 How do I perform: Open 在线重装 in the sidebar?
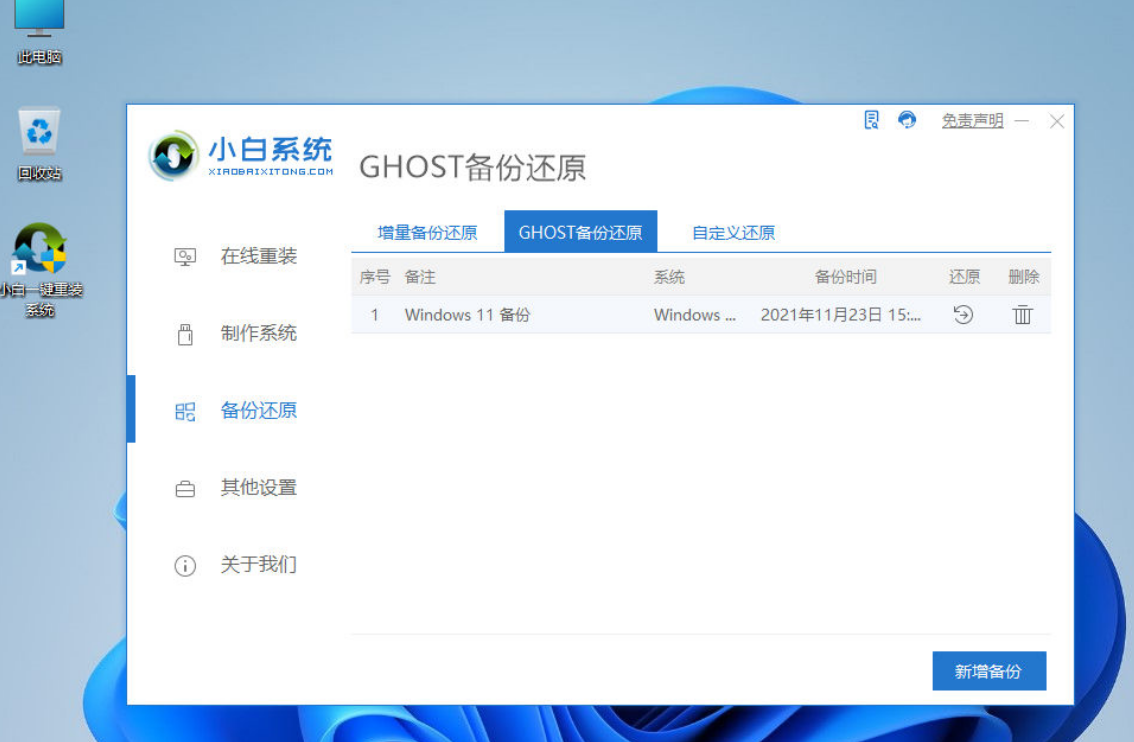259,256
